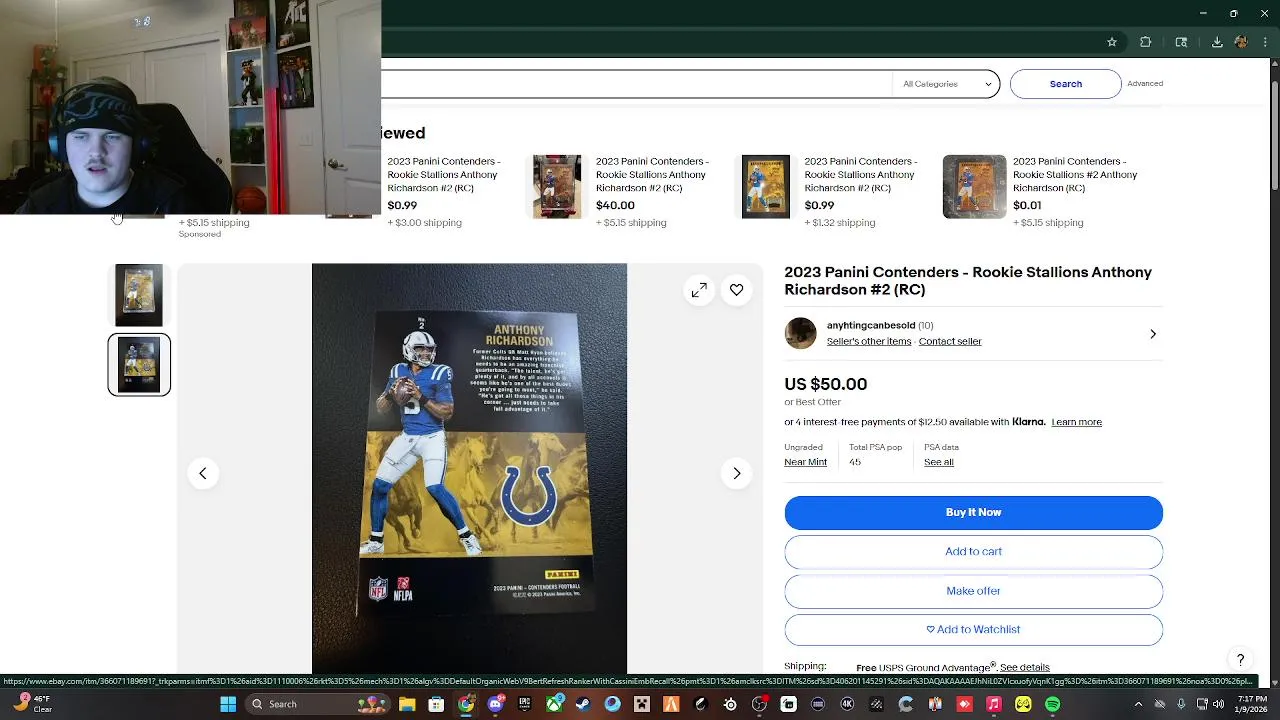Open the All Categories dropdown
The width and height of the screenshot is (1280, 720).
pos(946,84)
